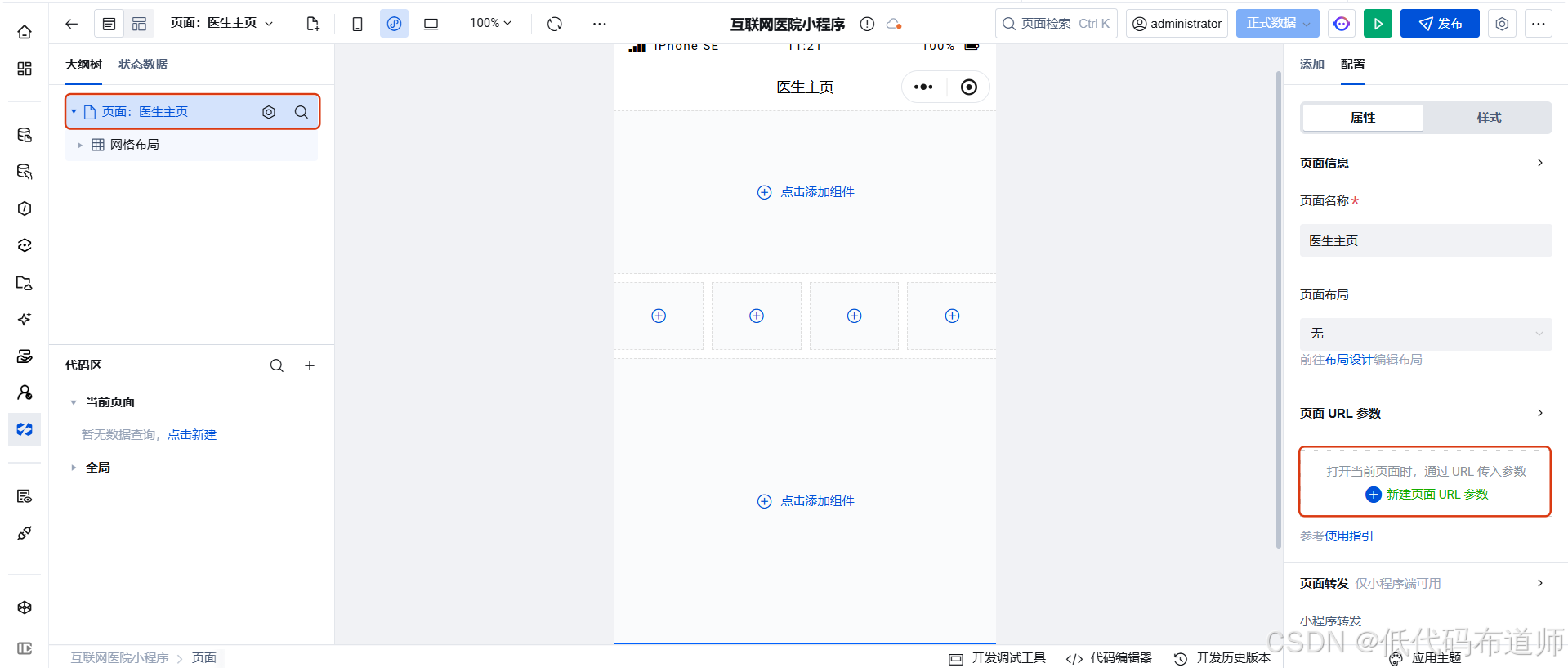Search in the 代码区 section
This screenshot has height=668, width=1568.
click(277, 365)
